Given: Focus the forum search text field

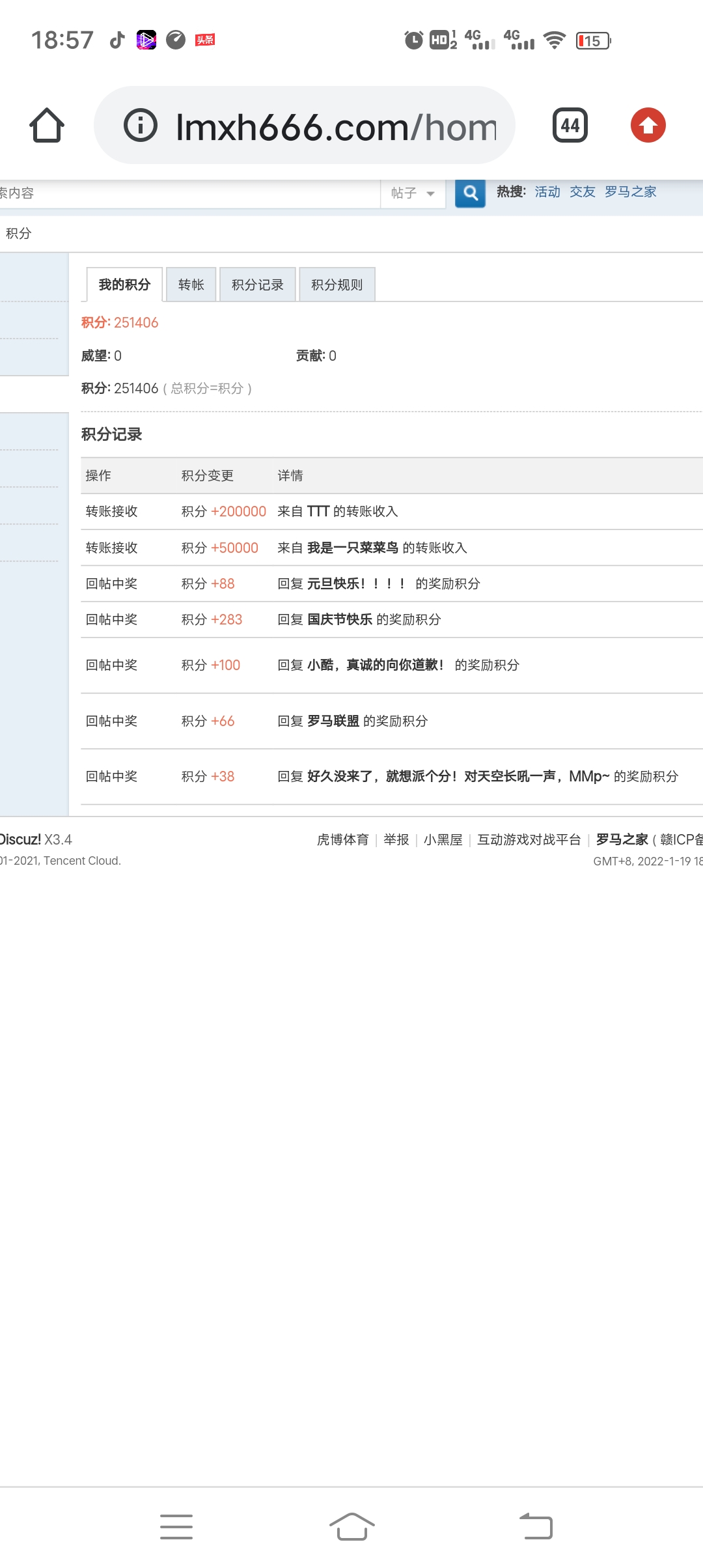Looking at the screenshot, I should tap(189, 193).
